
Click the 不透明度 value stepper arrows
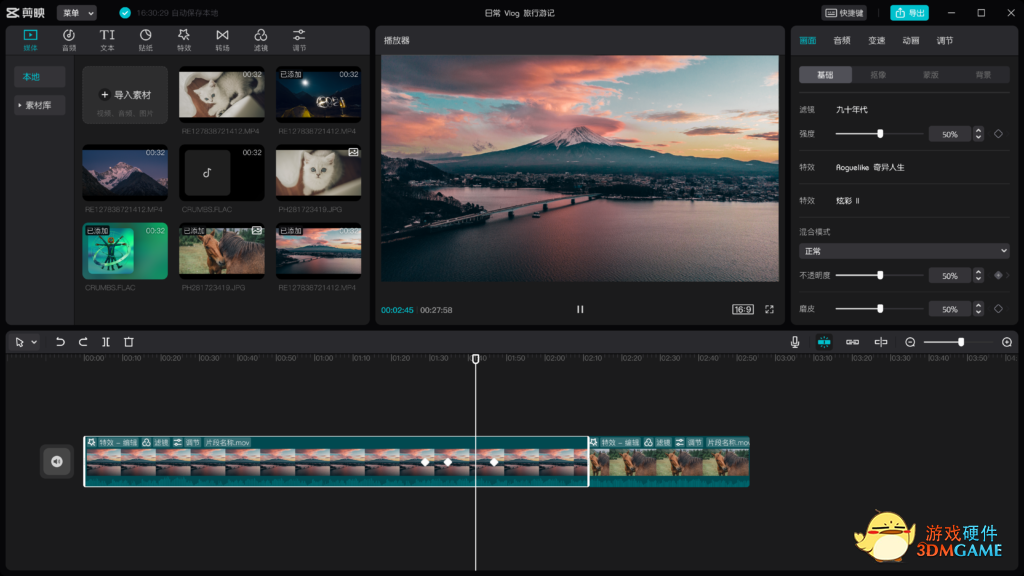coord(978,276)
